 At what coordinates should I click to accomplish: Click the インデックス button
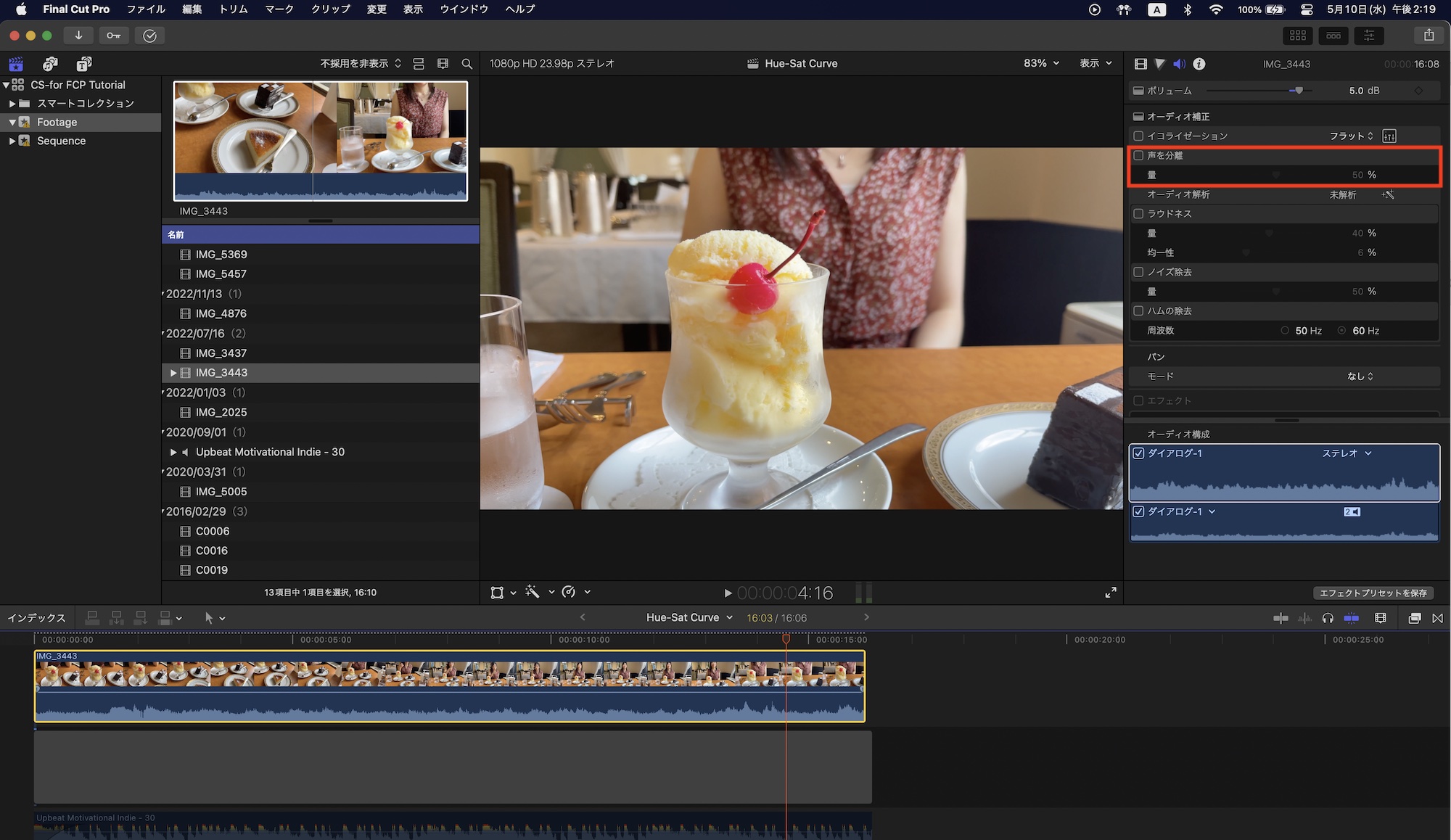pos(36,618)
